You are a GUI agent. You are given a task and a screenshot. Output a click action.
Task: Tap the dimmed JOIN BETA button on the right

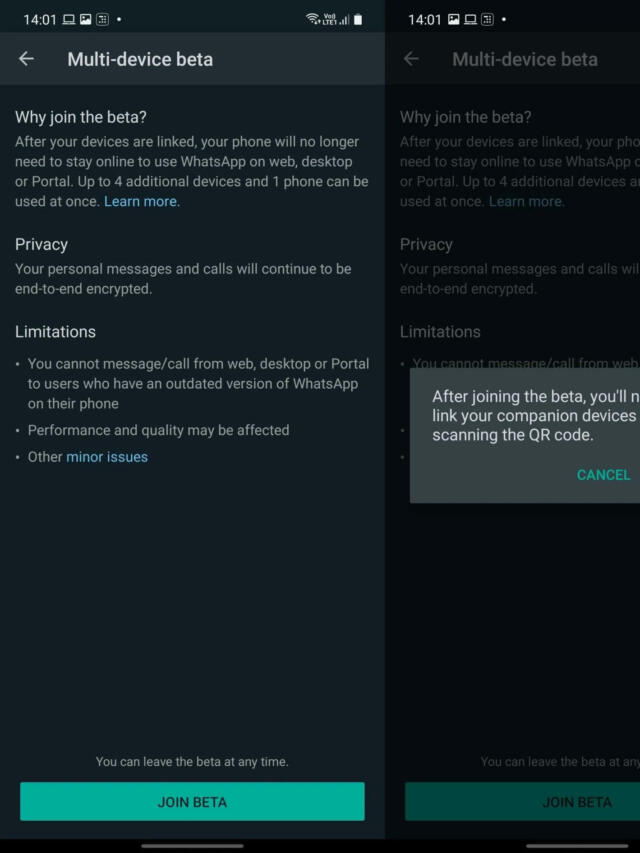[577, 801]
